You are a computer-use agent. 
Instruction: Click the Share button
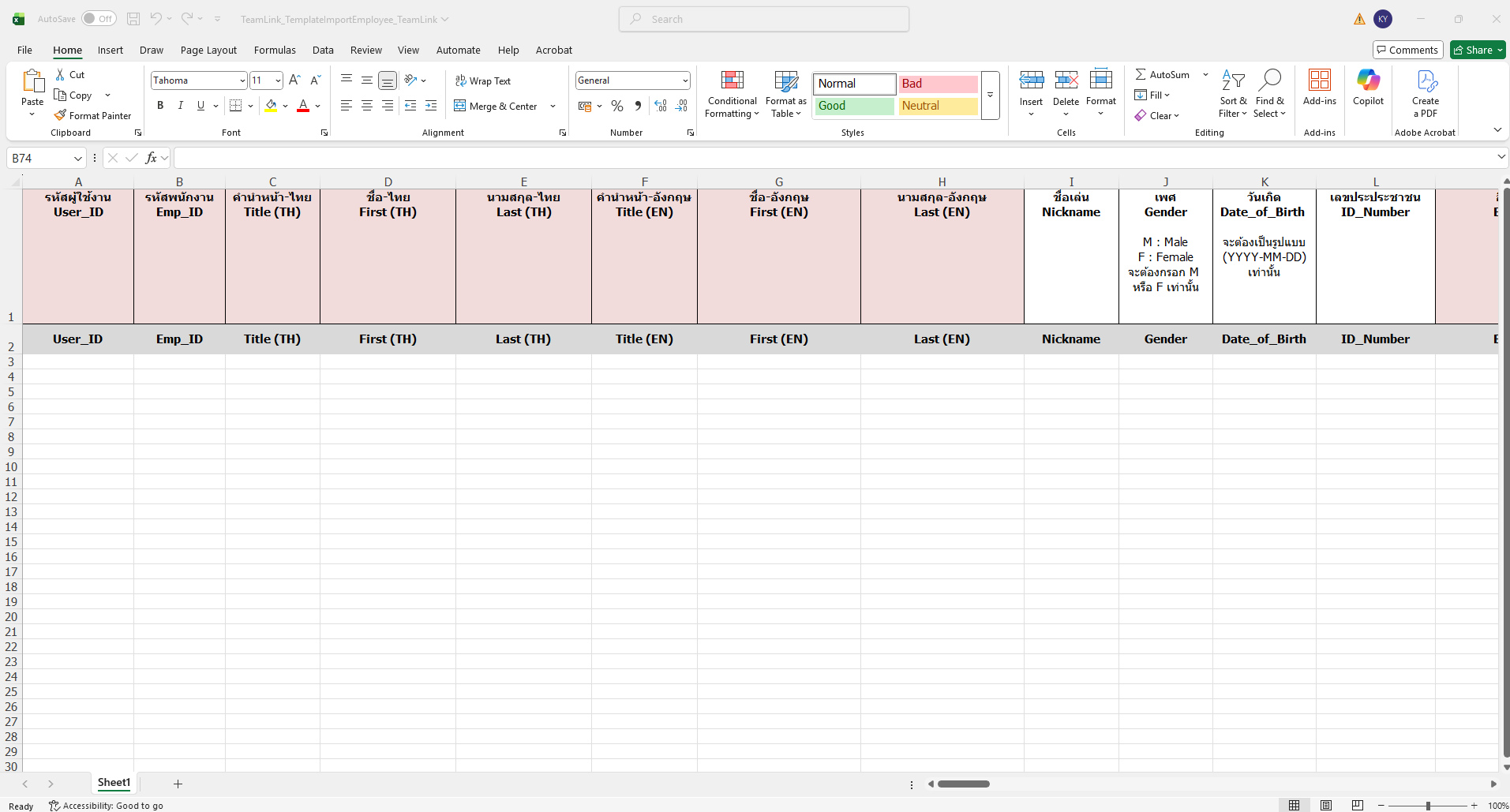point(1477,50)
